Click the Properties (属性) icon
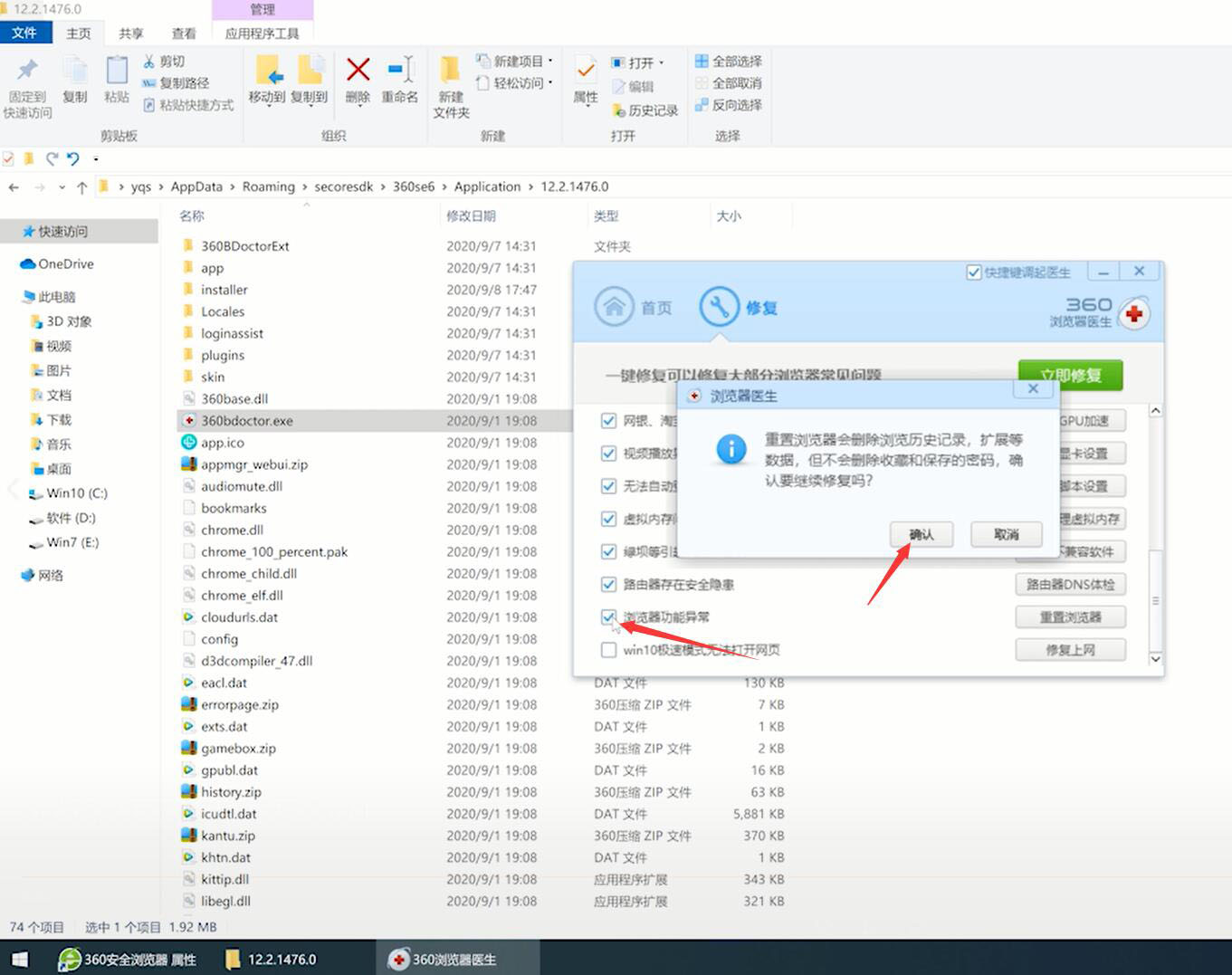Viewport: 1232px width, 975px height. click(586, 71)
